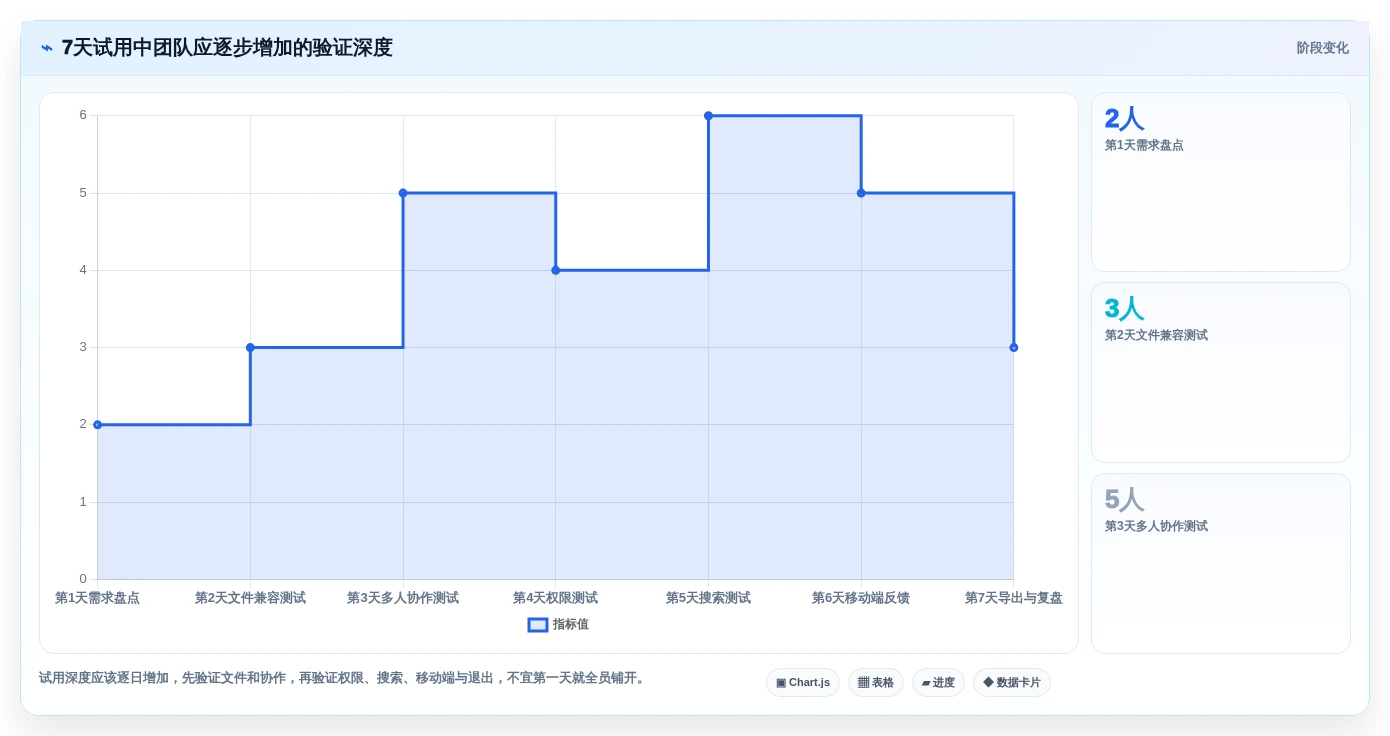Click x-axis label 第6天移动端反馈
1390x736 pixels.
[x=861, y=598]
